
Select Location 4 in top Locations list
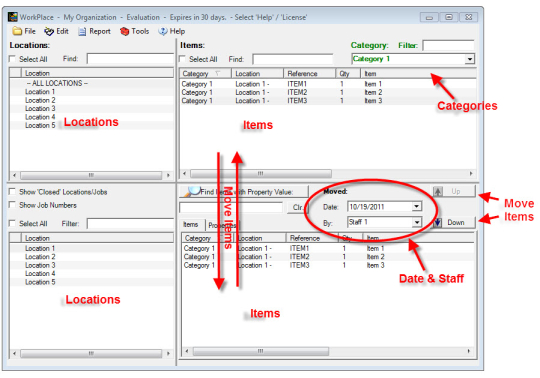click(x=92, y=117)
